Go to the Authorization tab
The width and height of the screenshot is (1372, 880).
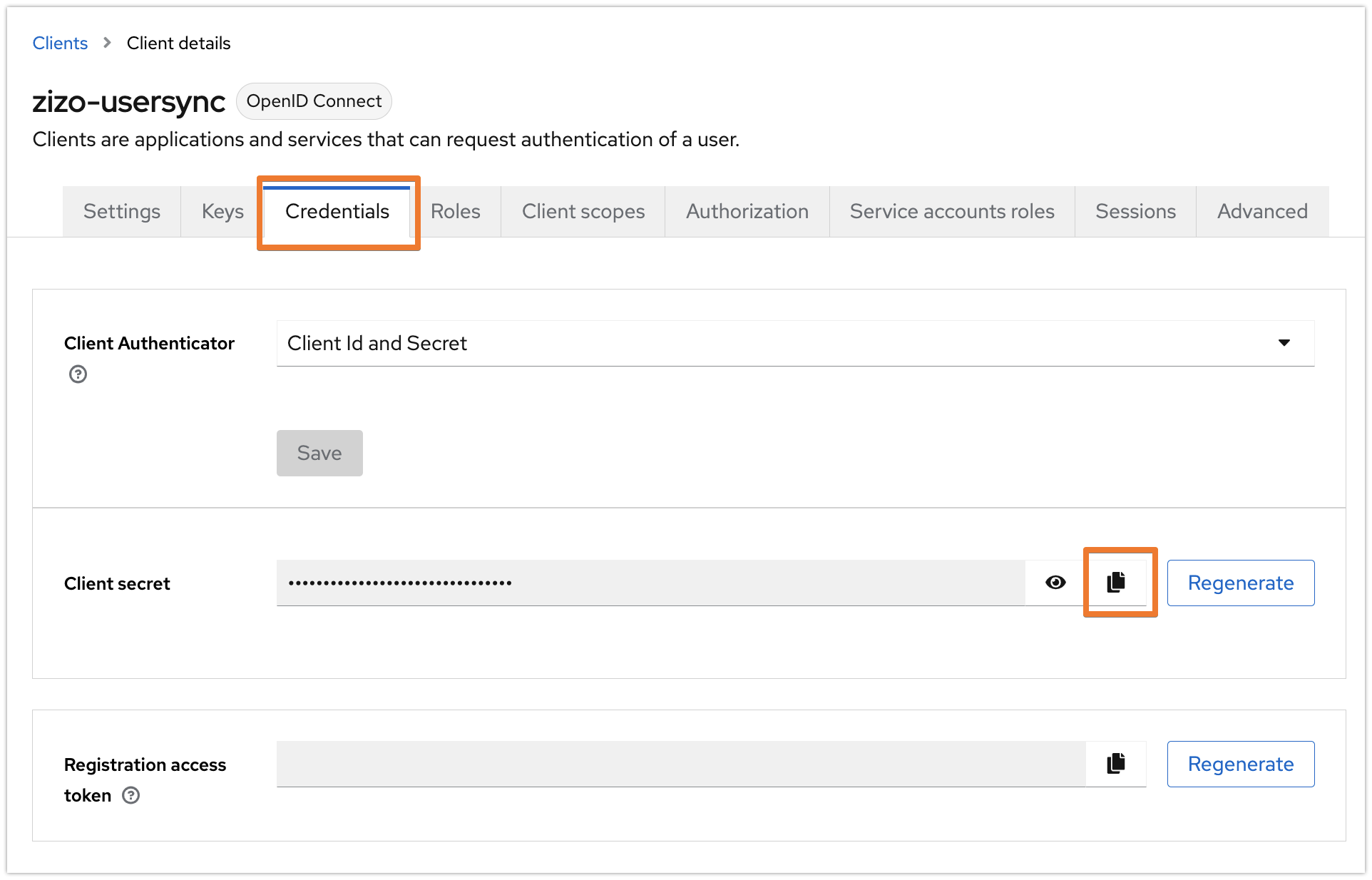747,211
